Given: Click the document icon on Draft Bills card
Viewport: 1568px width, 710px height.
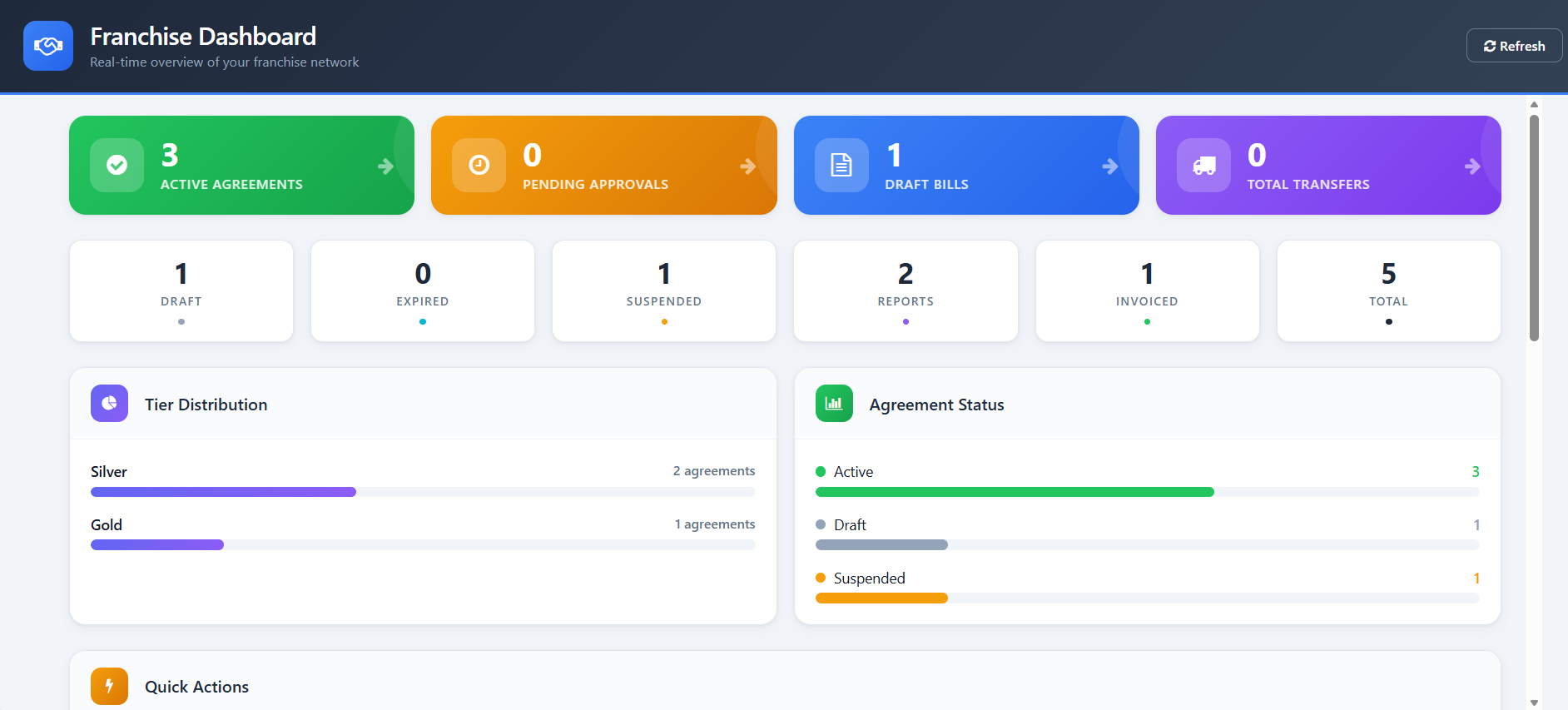Looking at the screenshot, I should pos(841,165).
